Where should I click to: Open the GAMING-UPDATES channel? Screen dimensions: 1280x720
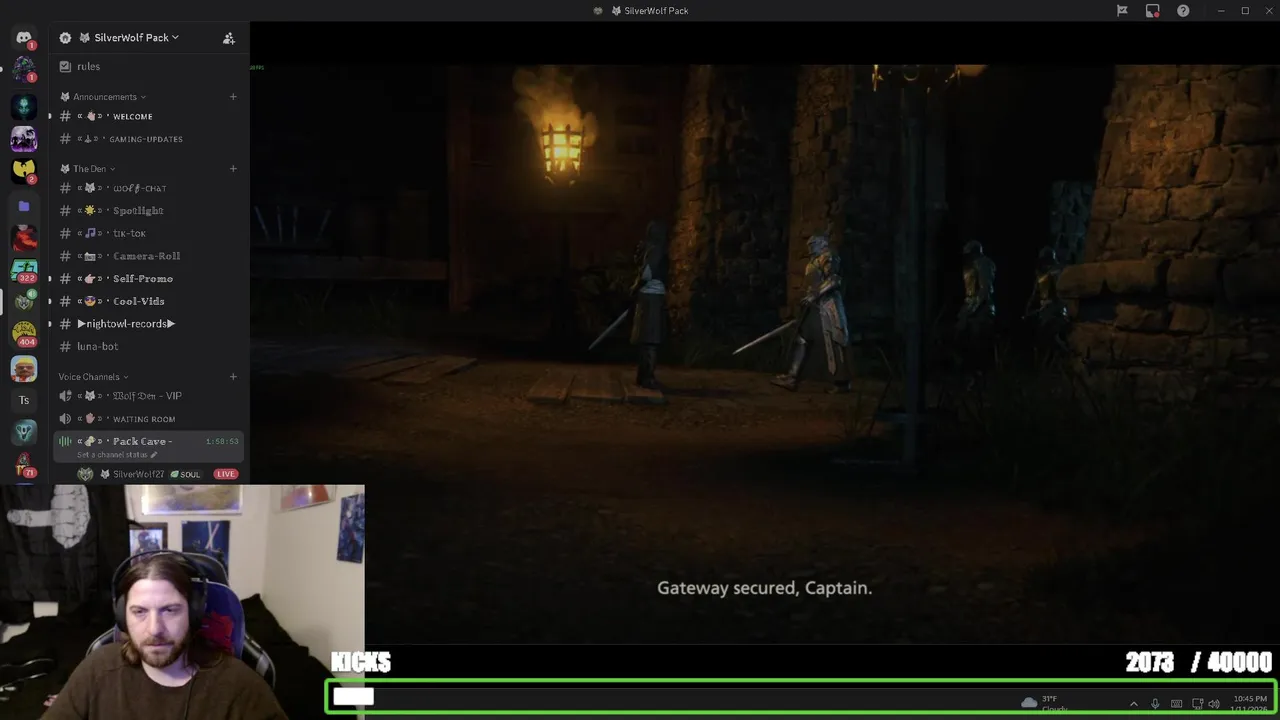click(150, 139)
